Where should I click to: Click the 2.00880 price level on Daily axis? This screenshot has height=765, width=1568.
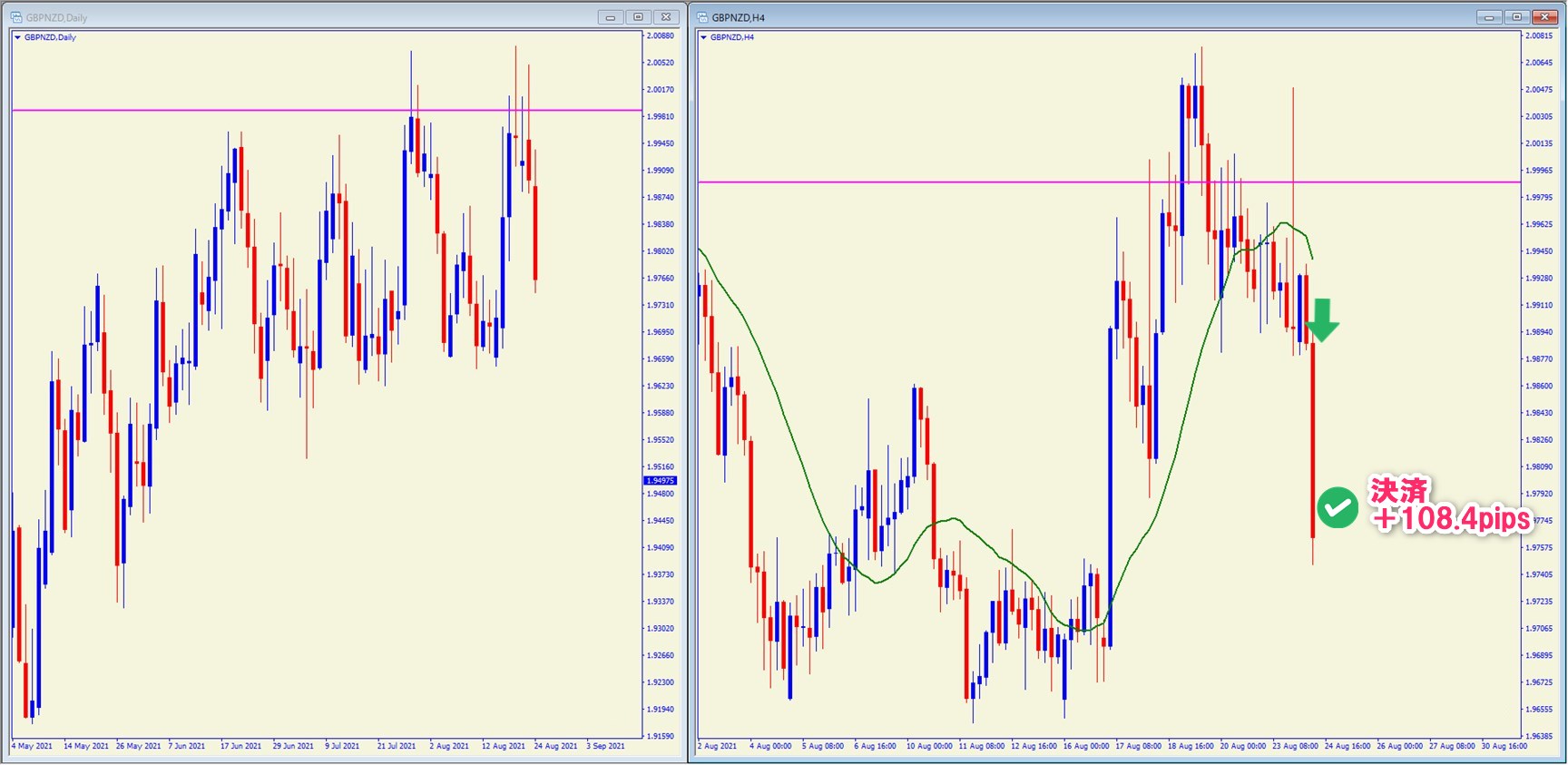[x=661, y=36]
